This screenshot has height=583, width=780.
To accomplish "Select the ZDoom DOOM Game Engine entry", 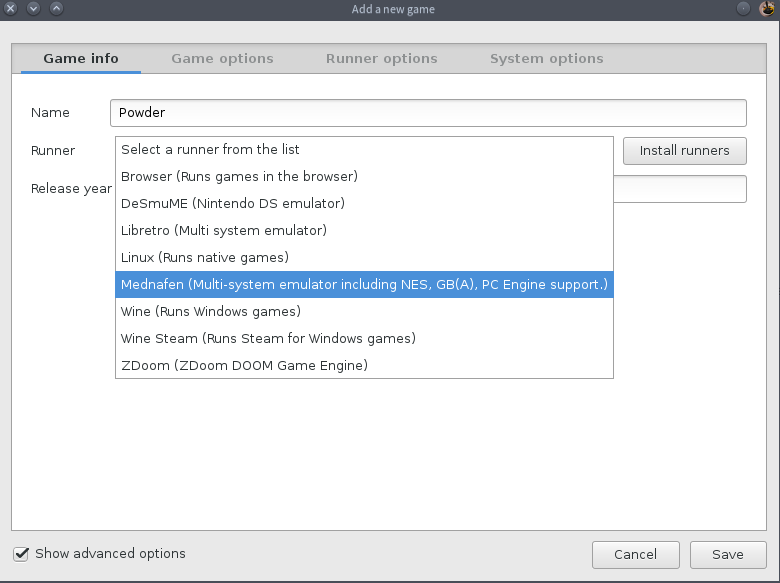I will pos(245,366).
